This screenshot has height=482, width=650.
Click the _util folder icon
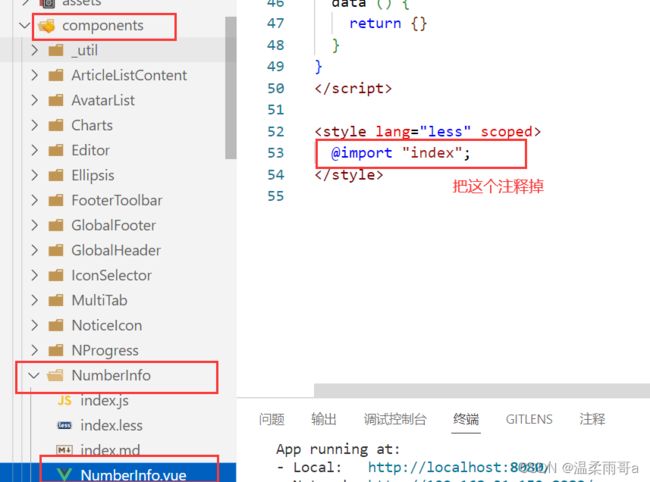(56, 51)
